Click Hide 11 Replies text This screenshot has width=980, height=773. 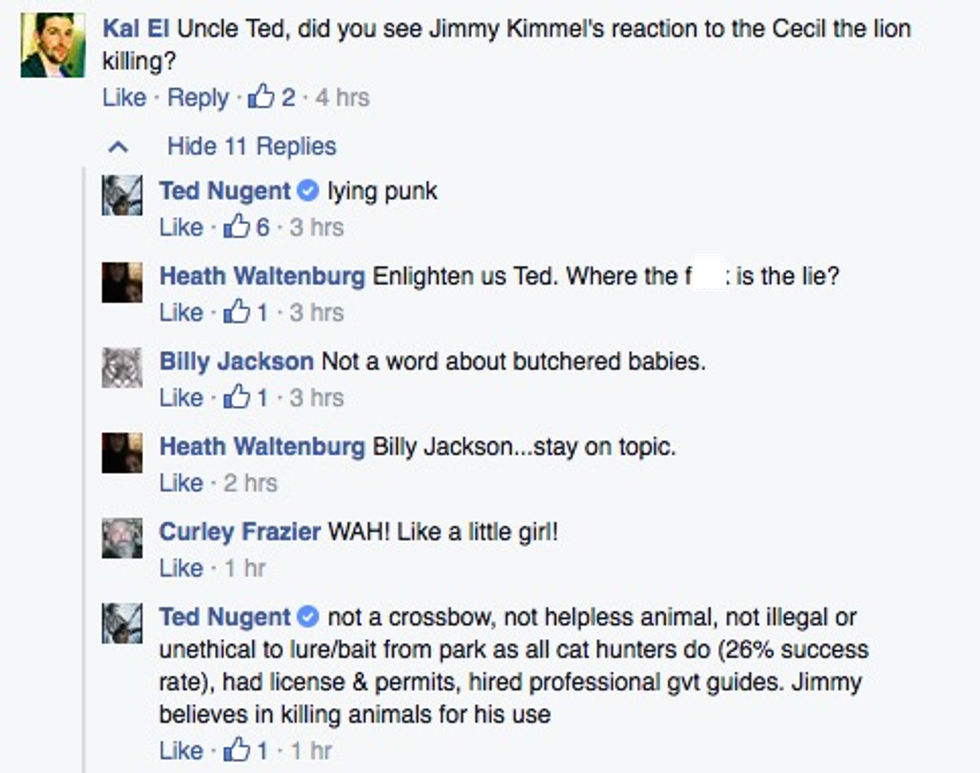pyautogui.click(x=251, y=146)
